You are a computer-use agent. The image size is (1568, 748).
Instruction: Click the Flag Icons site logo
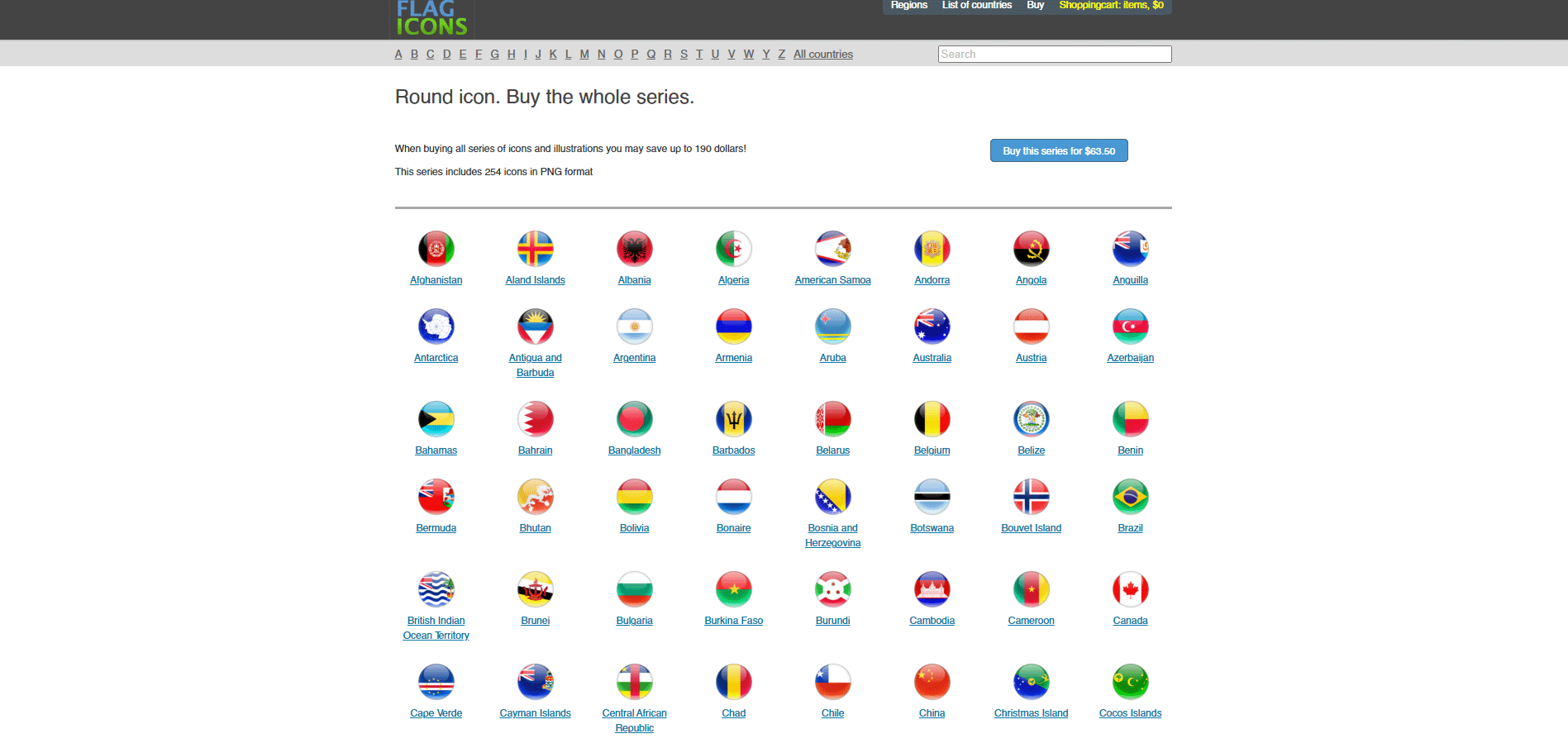pos(431,18)
